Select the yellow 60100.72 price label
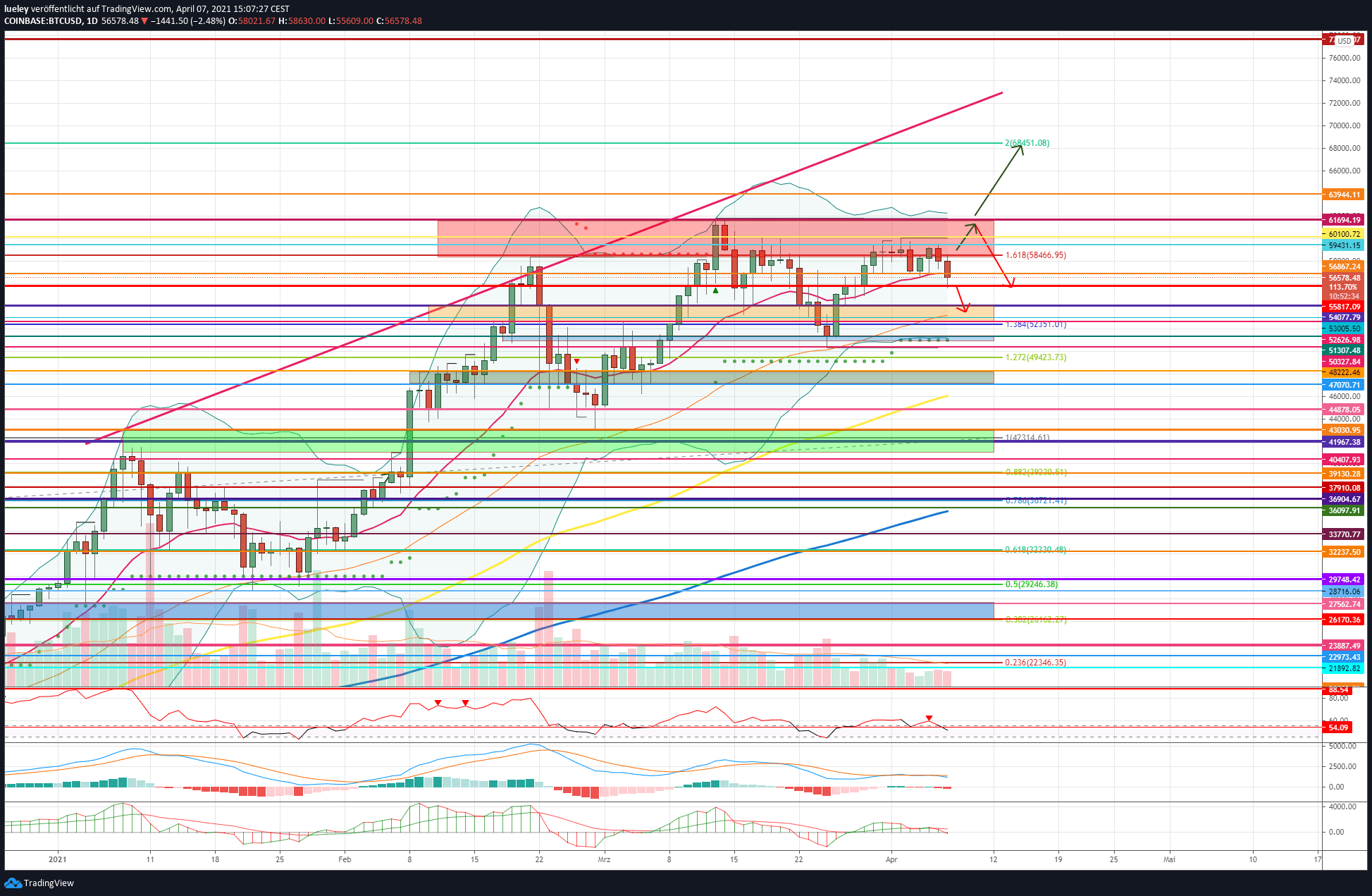This screenshot has height=896, width=1372. click(1344, 234)
